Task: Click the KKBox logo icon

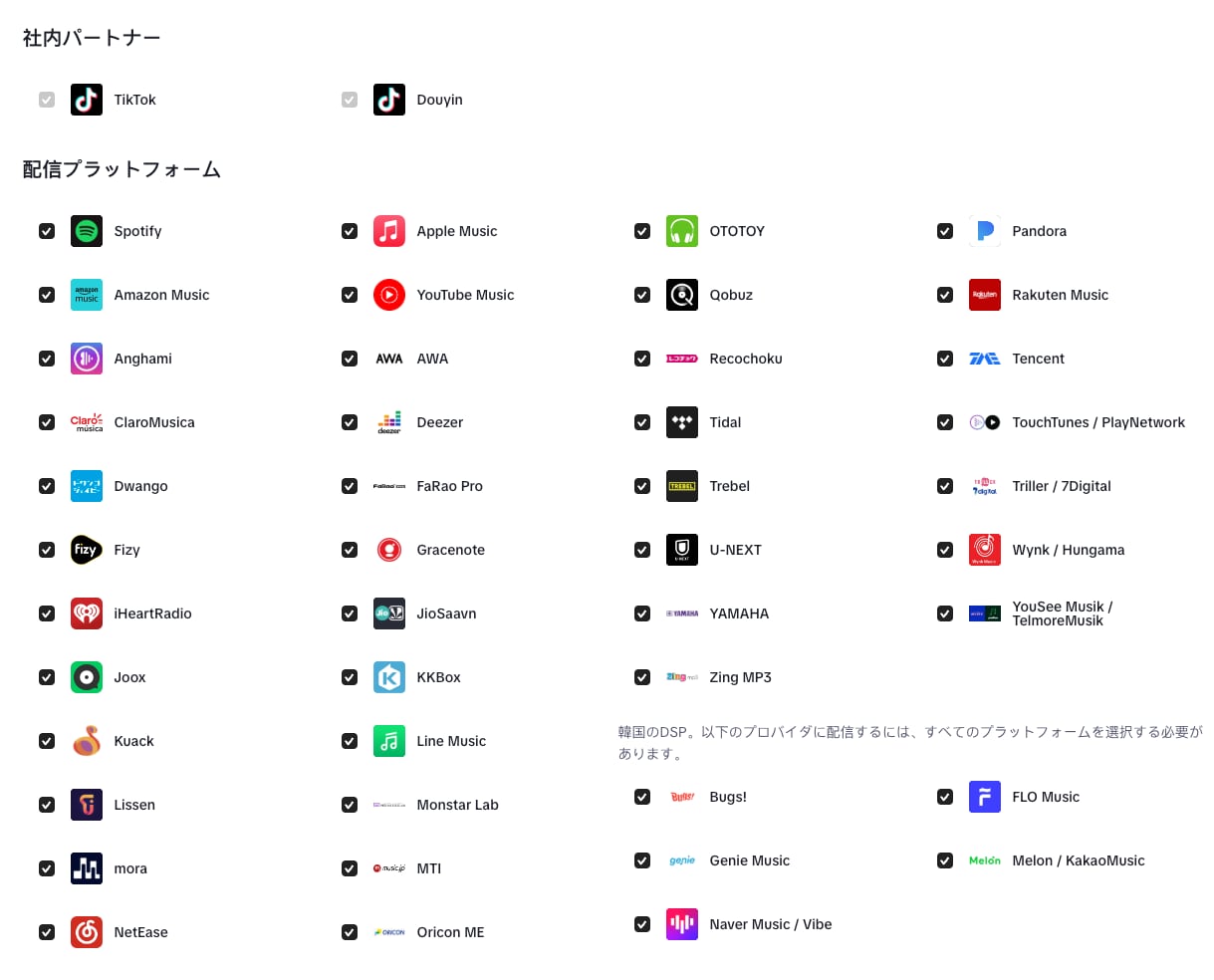Action: (389, 677)
